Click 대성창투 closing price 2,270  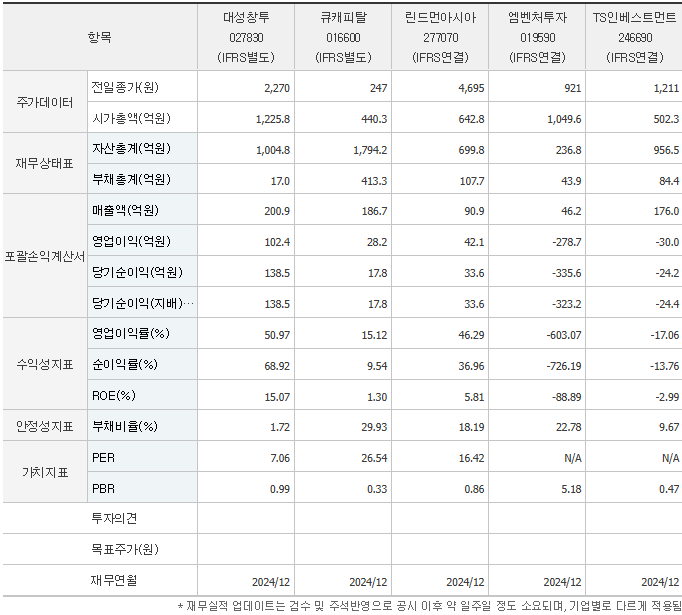point(277,88)
